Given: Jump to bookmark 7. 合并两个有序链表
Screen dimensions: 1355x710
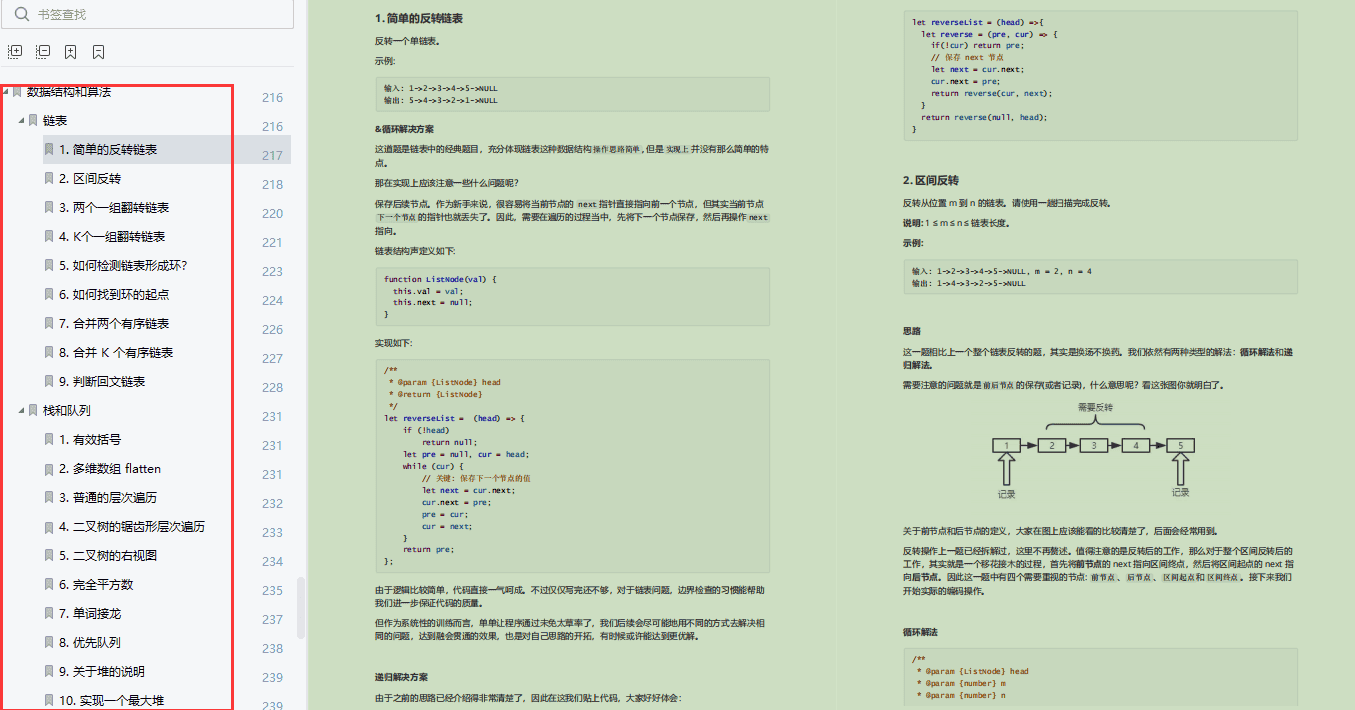Looking at the screenshot, I should point(114,323).
